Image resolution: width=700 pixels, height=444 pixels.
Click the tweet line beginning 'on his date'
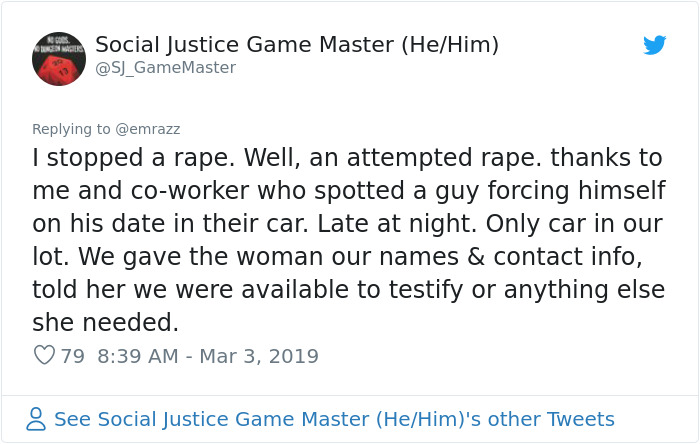click(x=340, y=224)
